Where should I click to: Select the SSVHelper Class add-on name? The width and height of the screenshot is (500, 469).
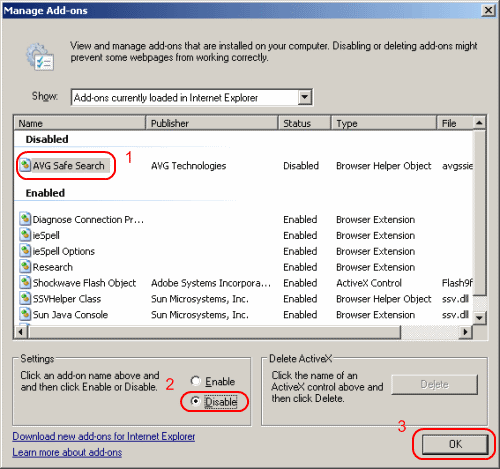point(67,299)
